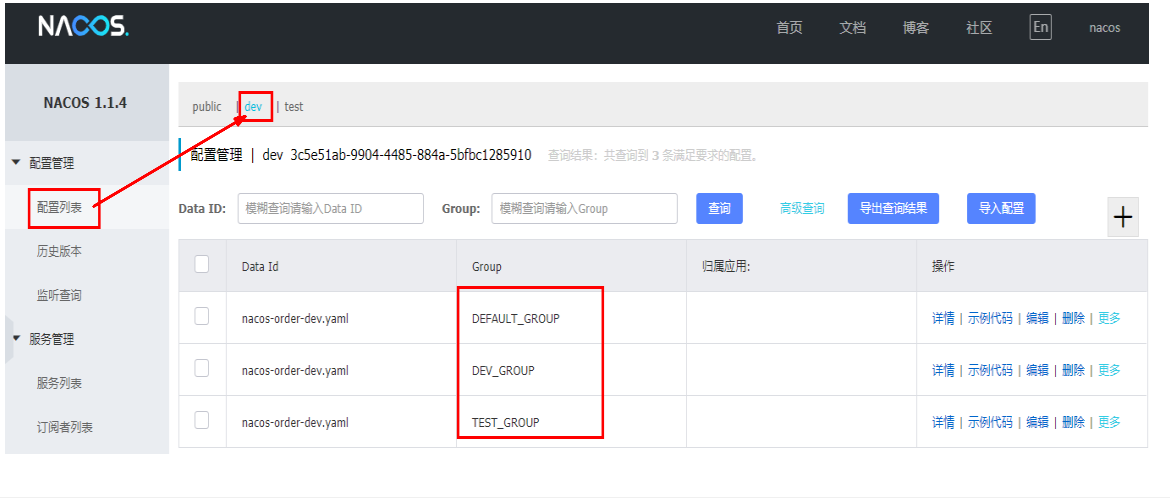
Task: Click the Data Id column header
Action: pos(260,267)
